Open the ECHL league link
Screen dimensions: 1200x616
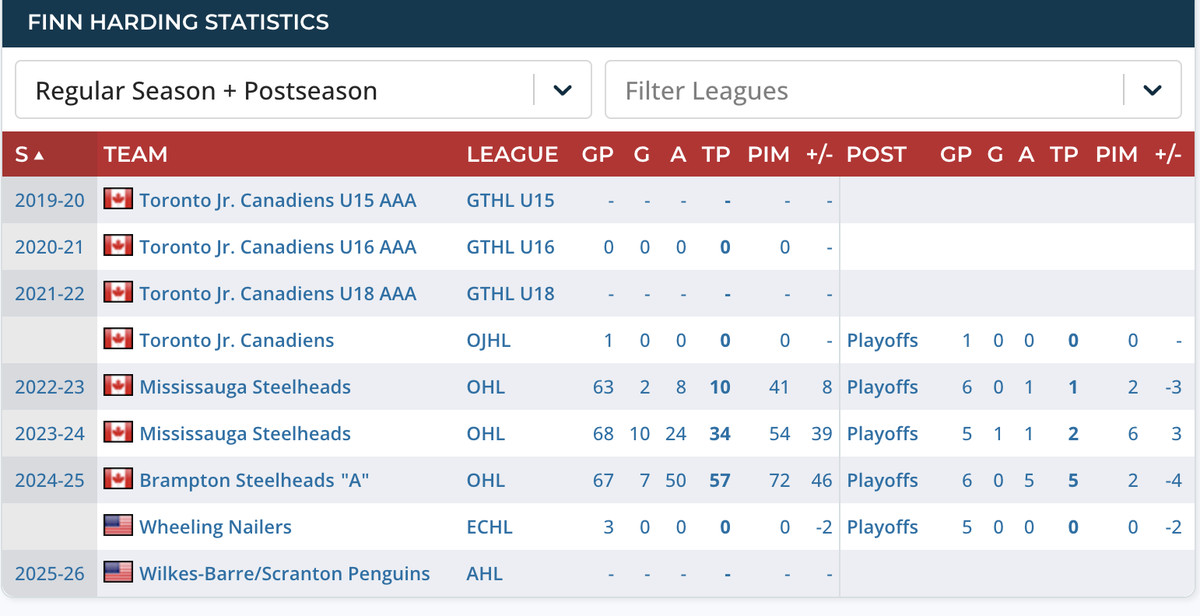tap(489, 527)
